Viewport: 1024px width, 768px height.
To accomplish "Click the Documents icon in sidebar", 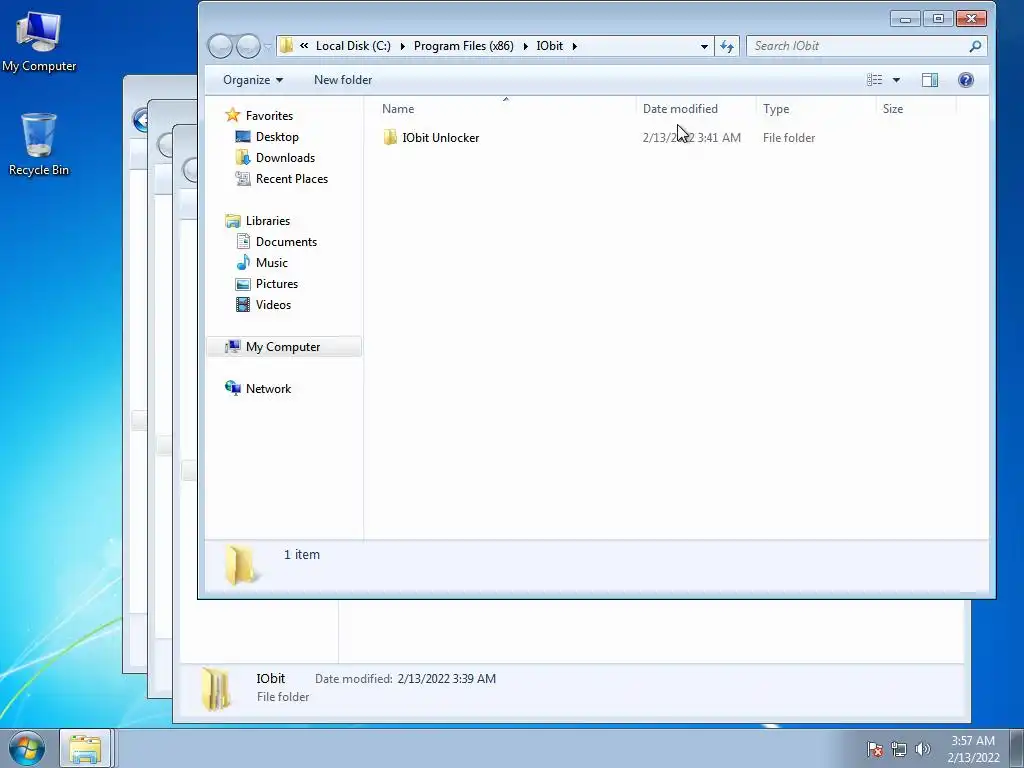I will coord(243,242).
